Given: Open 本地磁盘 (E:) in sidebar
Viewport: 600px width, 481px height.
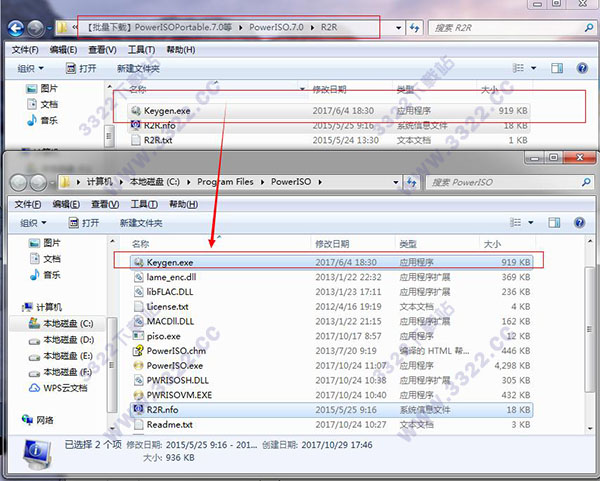Looking at the screenshot, I should (x=60, y=356).
